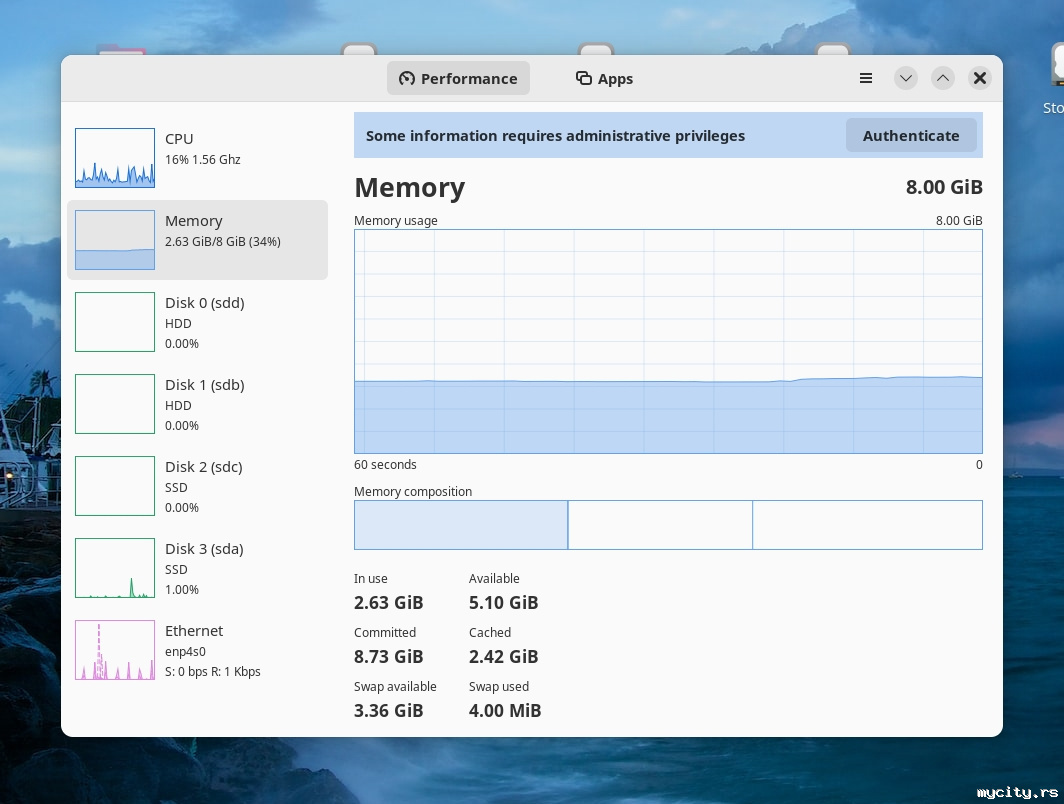This screenshot has width=1064, height=804.
Task: Click the Memory usage graph area
Action: pos(668,341)
